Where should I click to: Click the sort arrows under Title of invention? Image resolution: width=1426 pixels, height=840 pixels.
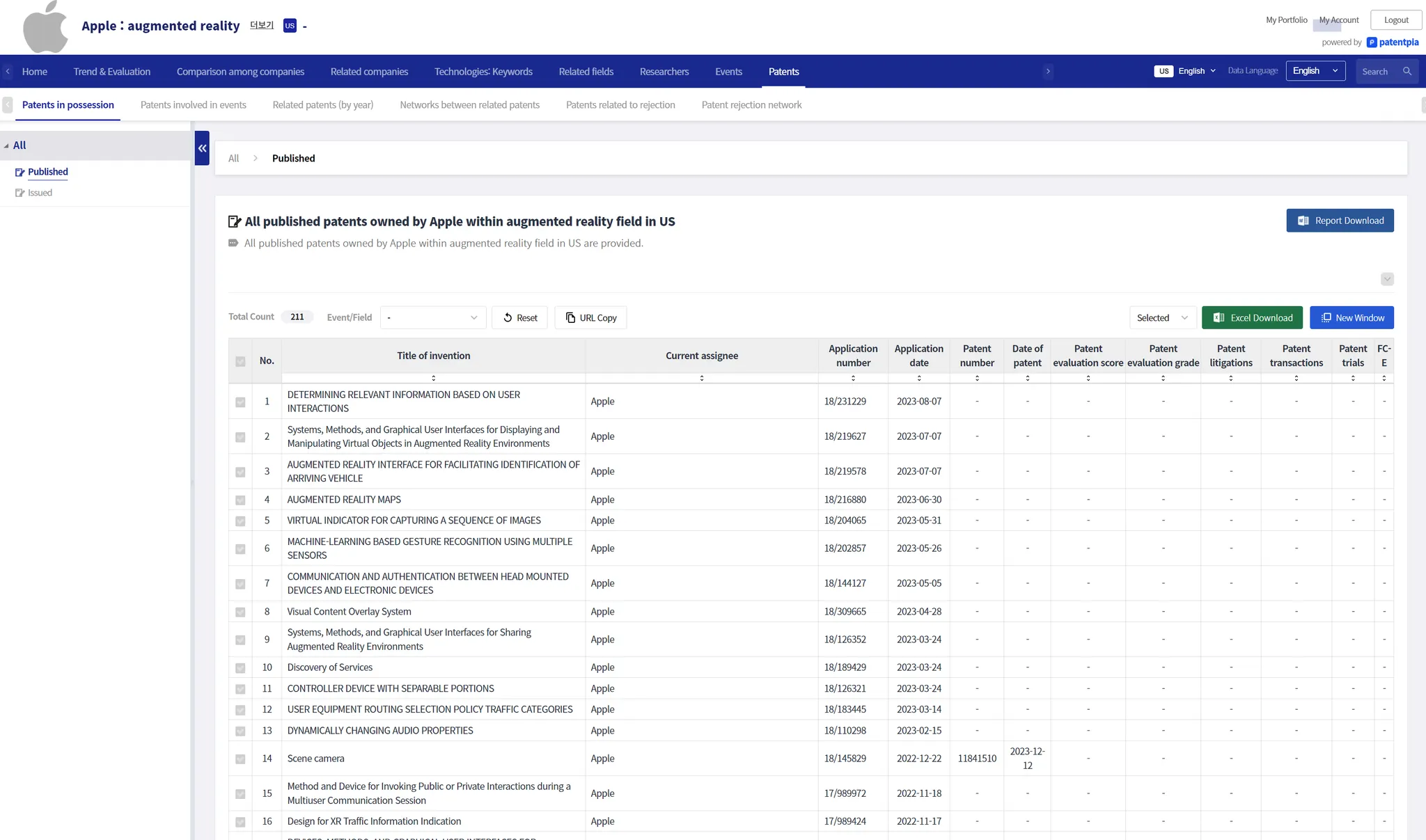pos(433,379)
